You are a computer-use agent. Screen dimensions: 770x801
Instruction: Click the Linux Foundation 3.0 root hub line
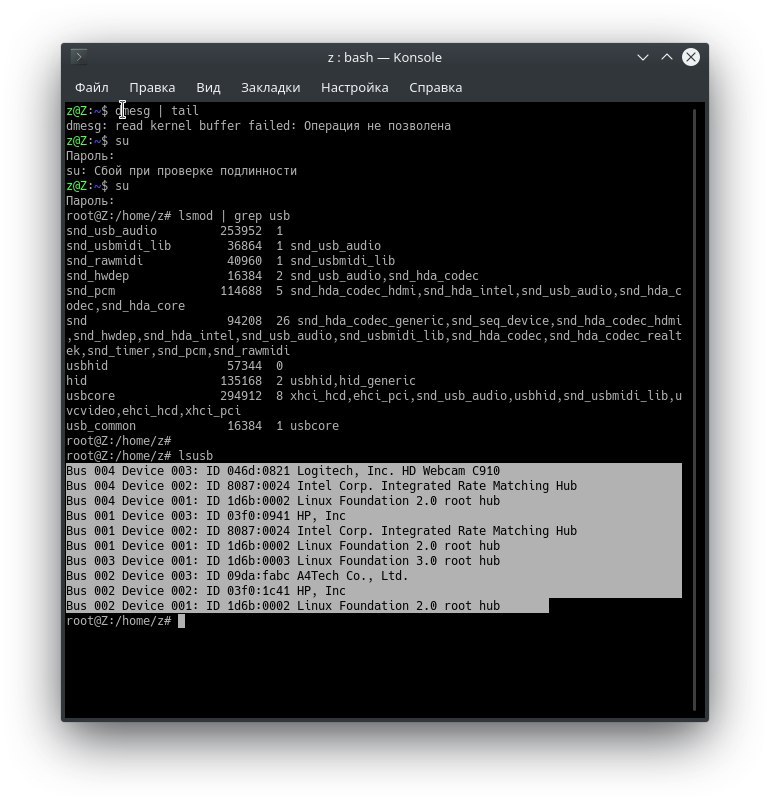[283, 560]
